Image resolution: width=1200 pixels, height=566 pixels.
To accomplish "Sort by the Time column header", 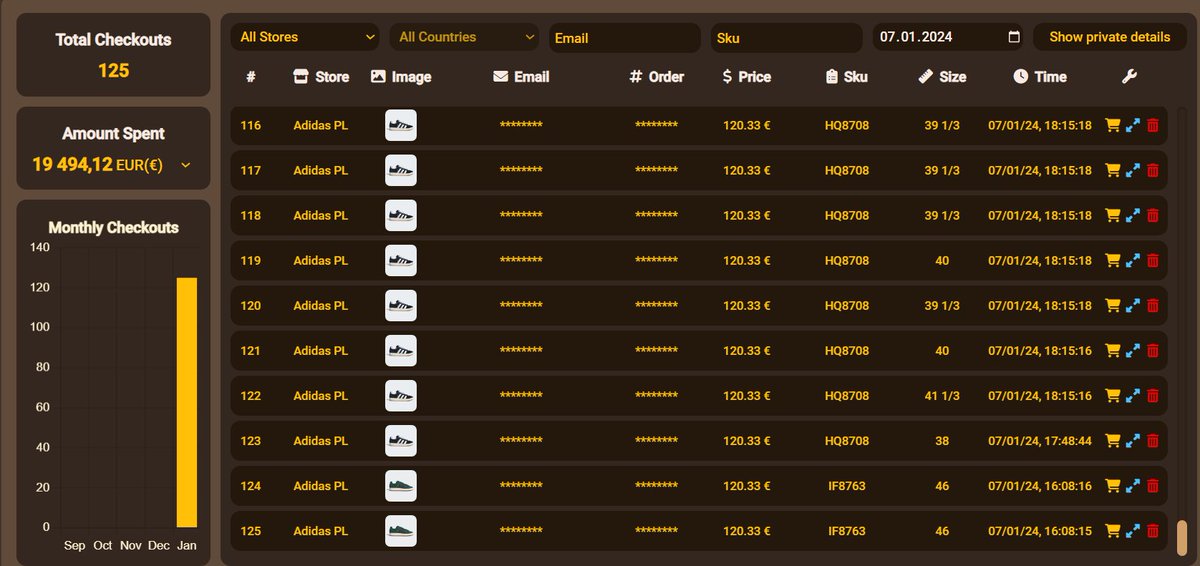I will click(1040, 76).
